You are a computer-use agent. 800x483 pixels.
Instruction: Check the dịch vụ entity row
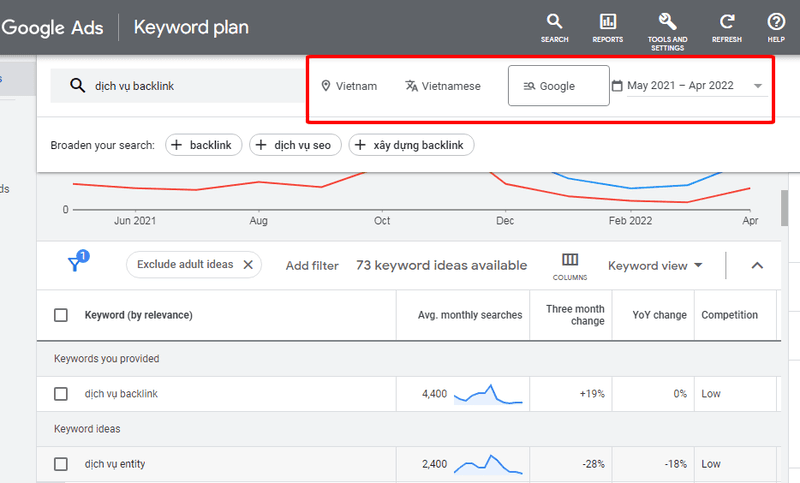(61, 464)
